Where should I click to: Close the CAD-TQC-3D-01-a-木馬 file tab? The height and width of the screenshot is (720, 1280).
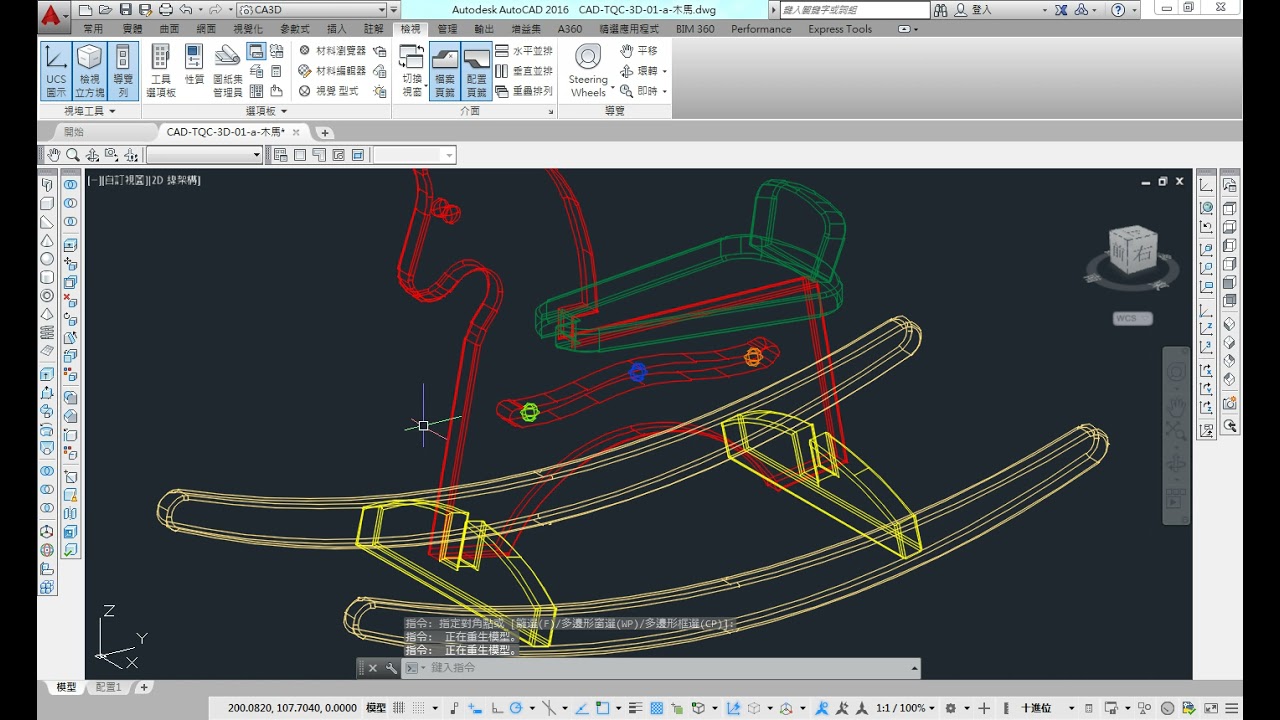pyautogui.click(x=296, y=132)
